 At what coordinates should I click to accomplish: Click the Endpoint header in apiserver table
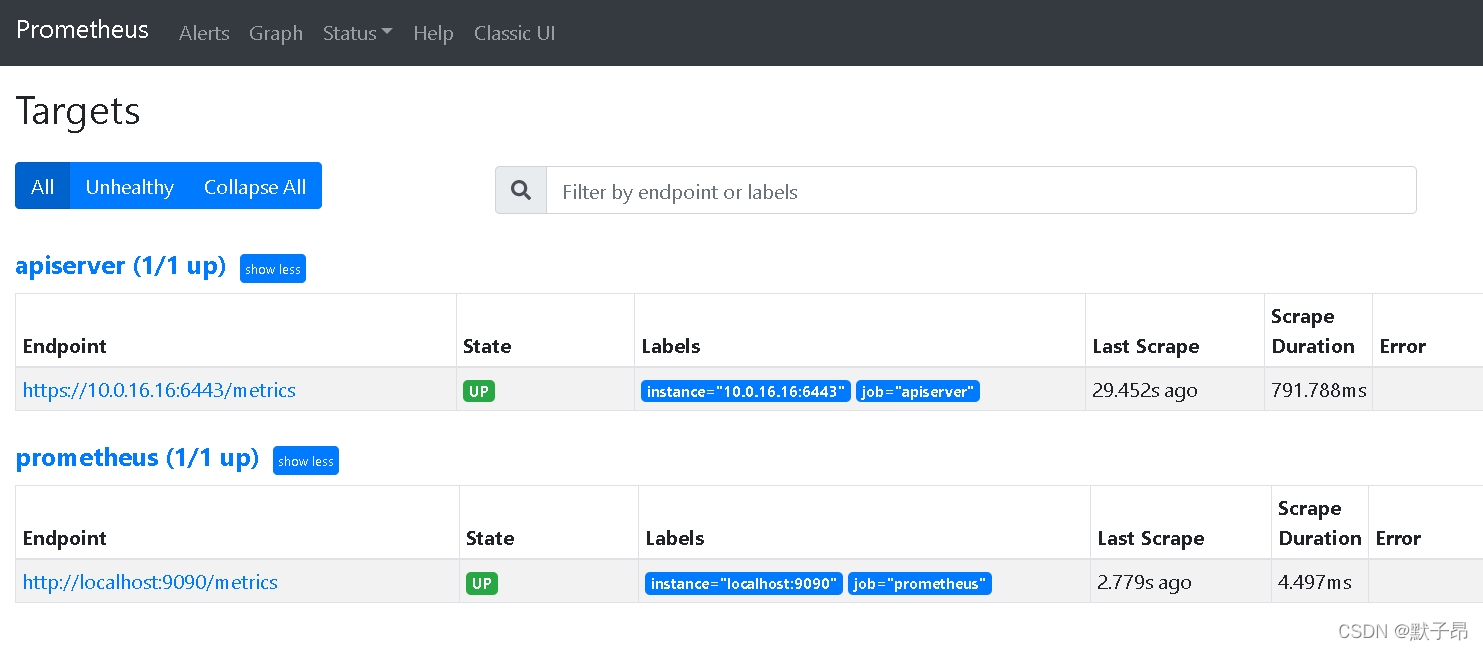(64, 346)
